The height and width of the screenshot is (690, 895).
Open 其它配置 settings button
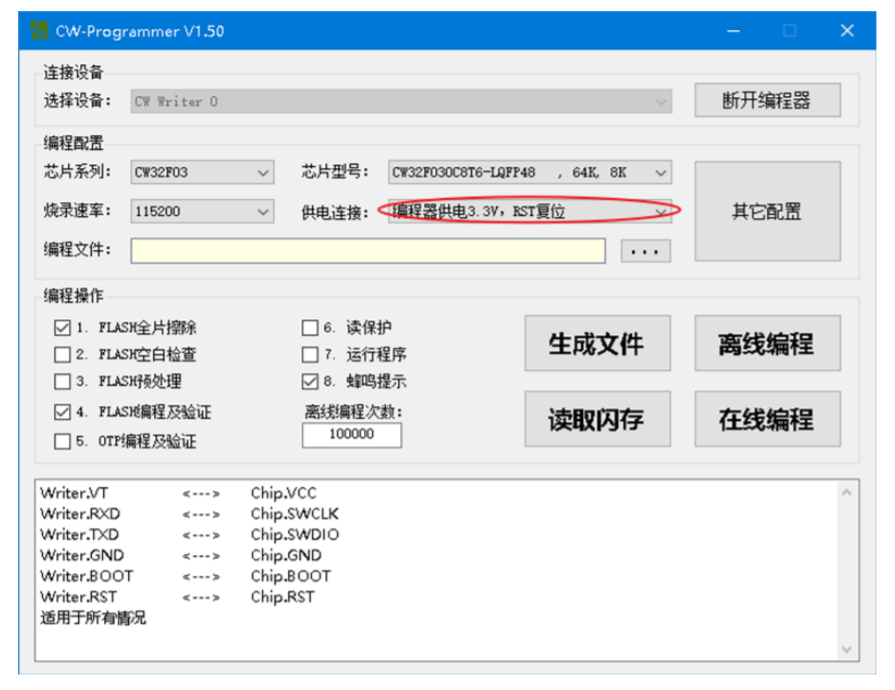(767, 211)
